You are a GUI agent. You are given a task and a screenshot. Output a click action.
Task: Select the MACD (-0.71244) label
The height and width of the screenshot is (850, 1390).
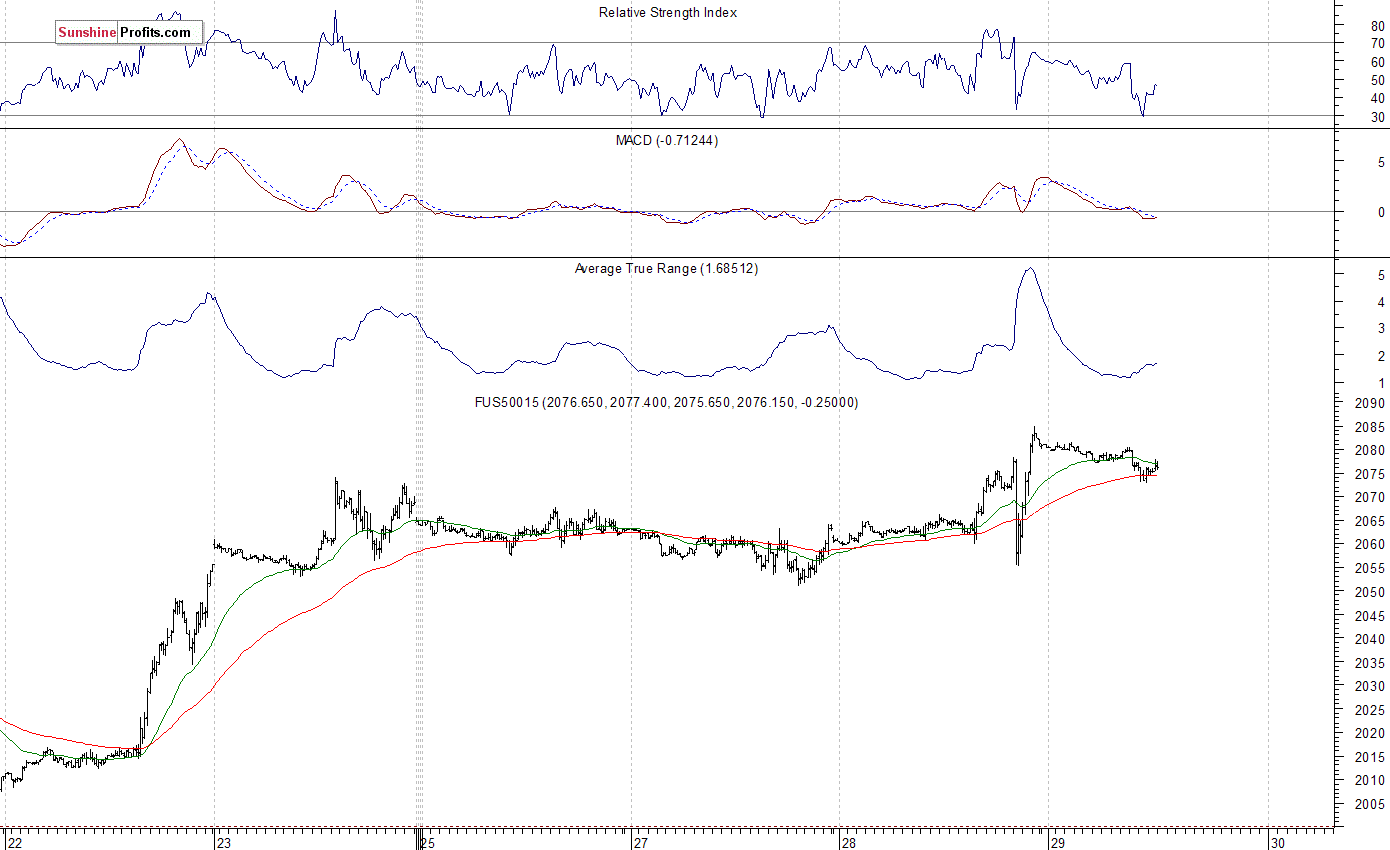click(x=667, y=141)
